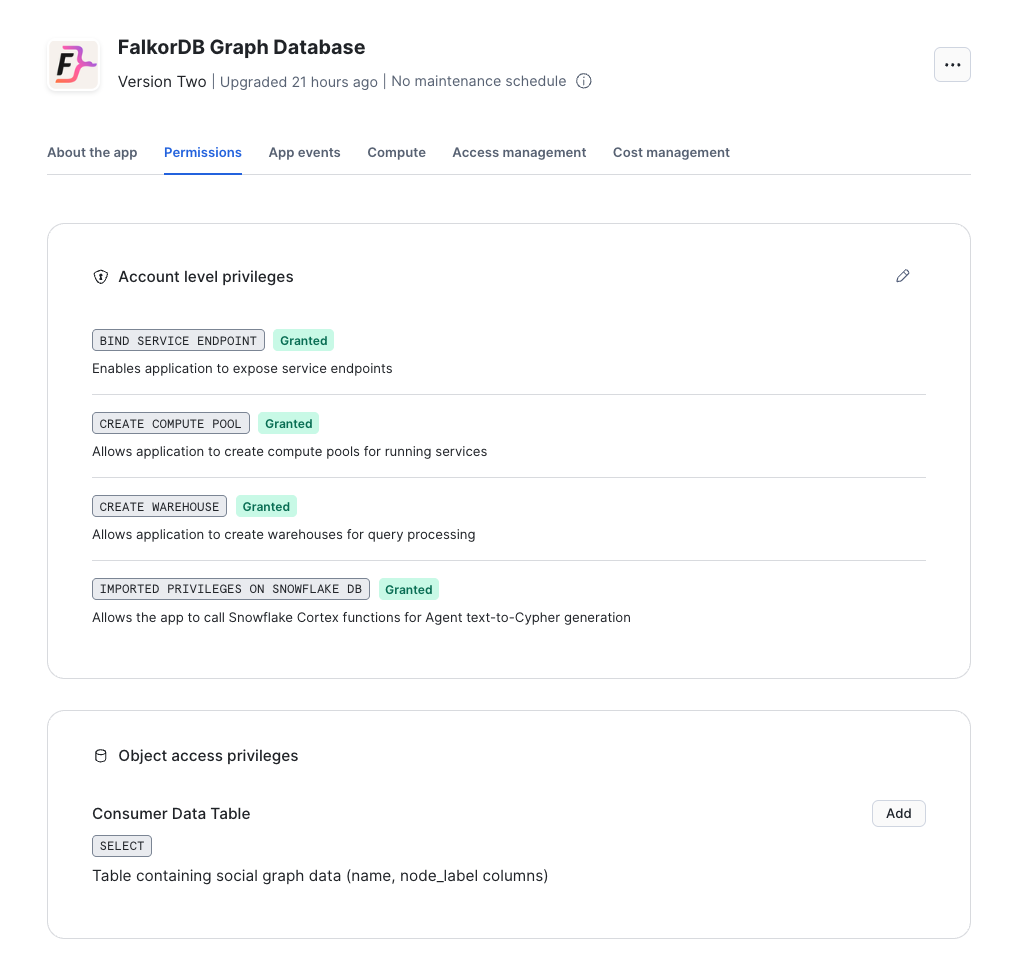View the Cost management tab

671,152
